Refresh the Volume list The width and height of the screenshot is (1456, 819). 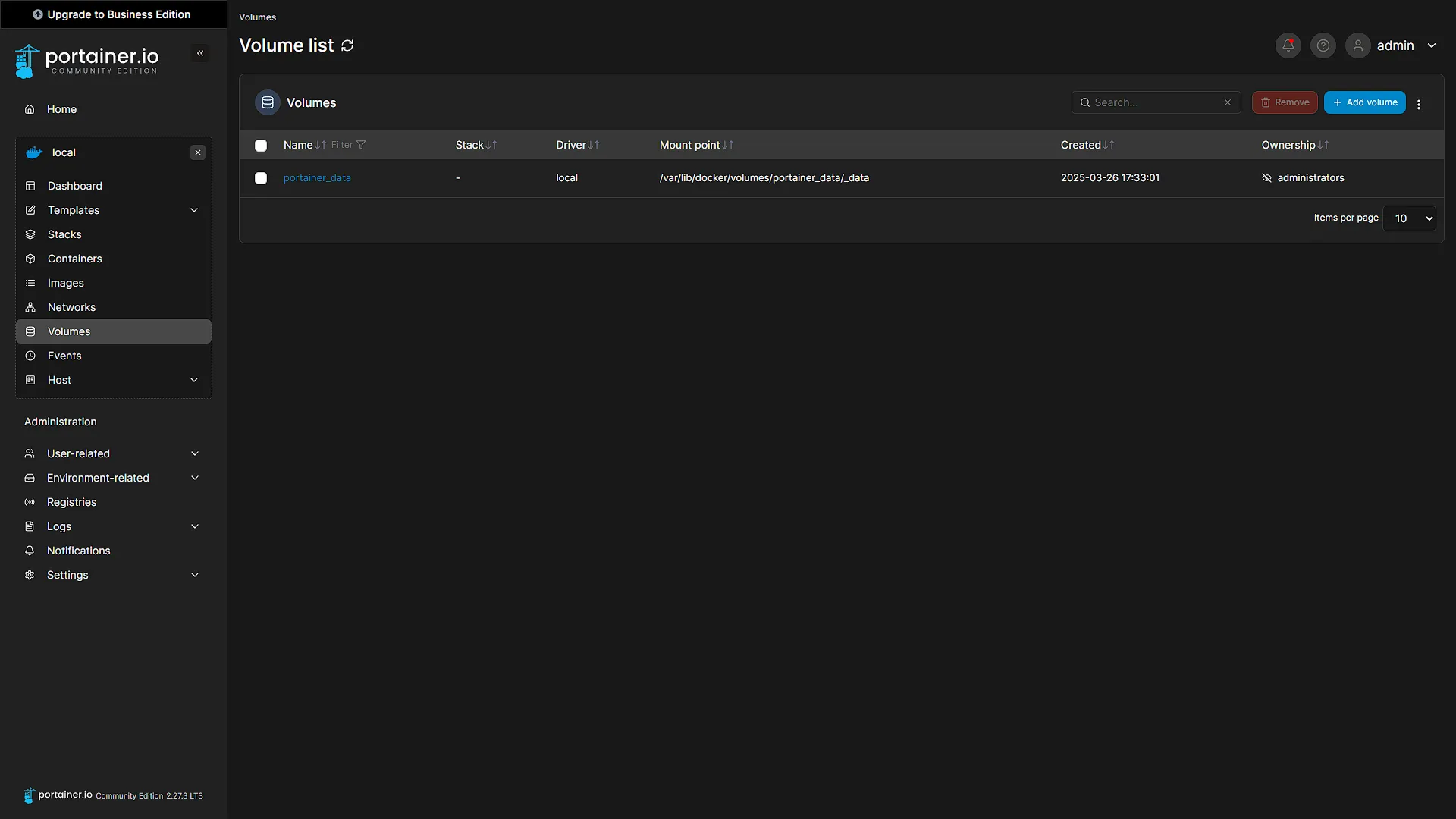point(347,45)
